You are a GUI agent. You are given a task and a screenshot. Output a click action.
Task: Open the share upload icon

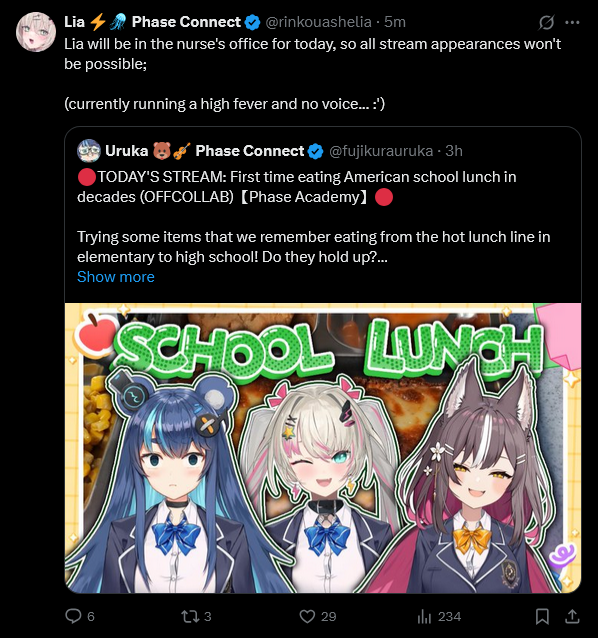(572, 616)
